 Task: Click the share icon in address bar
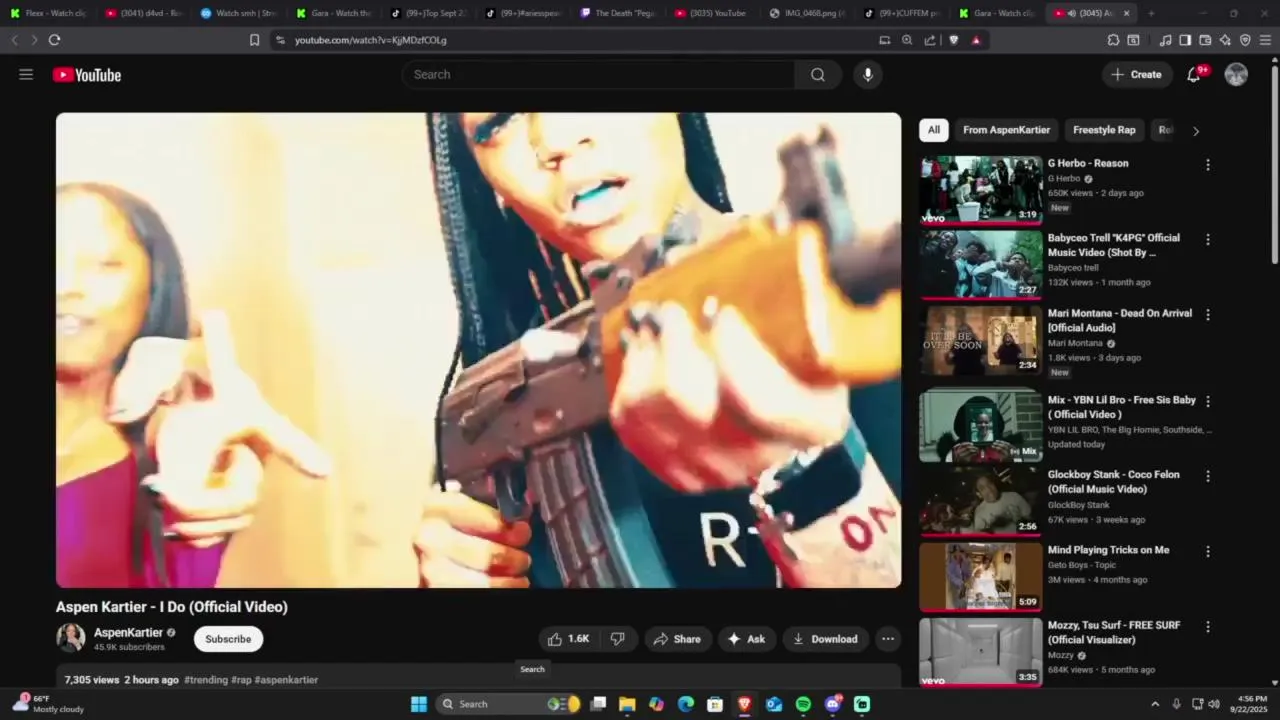pos(930,40)
